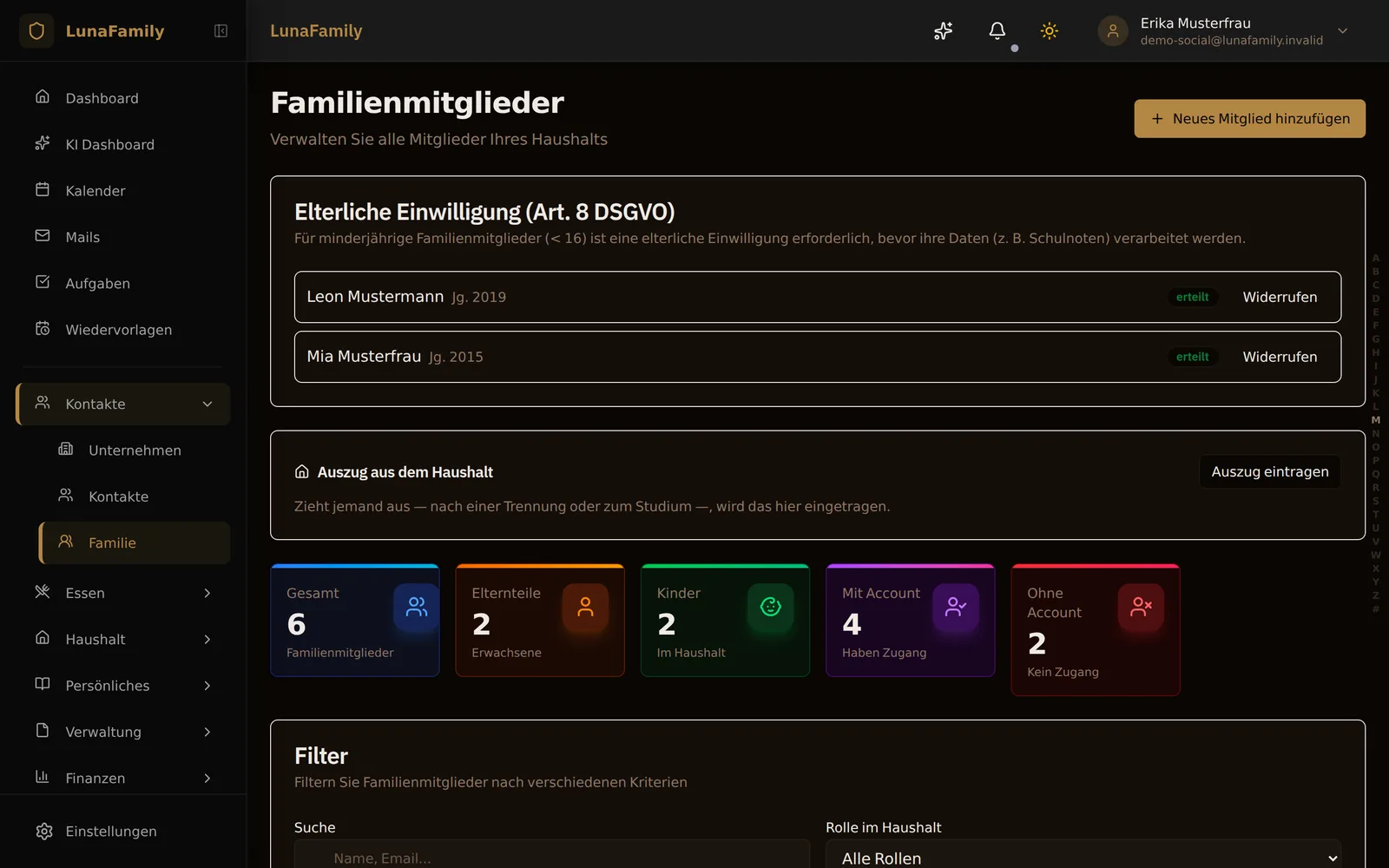
Task: Click the Dashboard home icon
Action: pyautogui.click(x=43, y=96)
